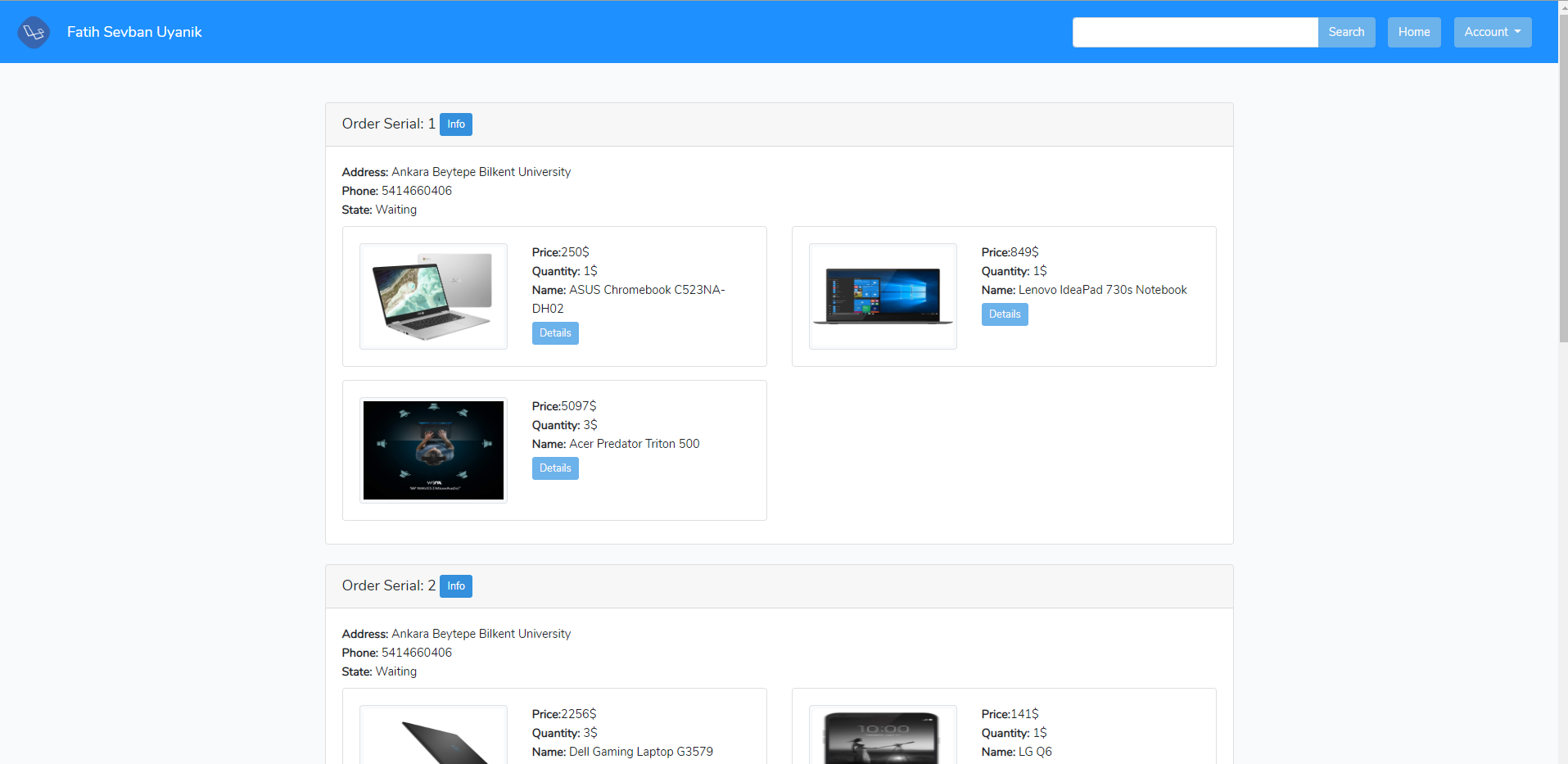Screen dimensions: 1568x764
Task: Open the Fatih Sevban Uyanik brand link
Action: tap(134, 32)
